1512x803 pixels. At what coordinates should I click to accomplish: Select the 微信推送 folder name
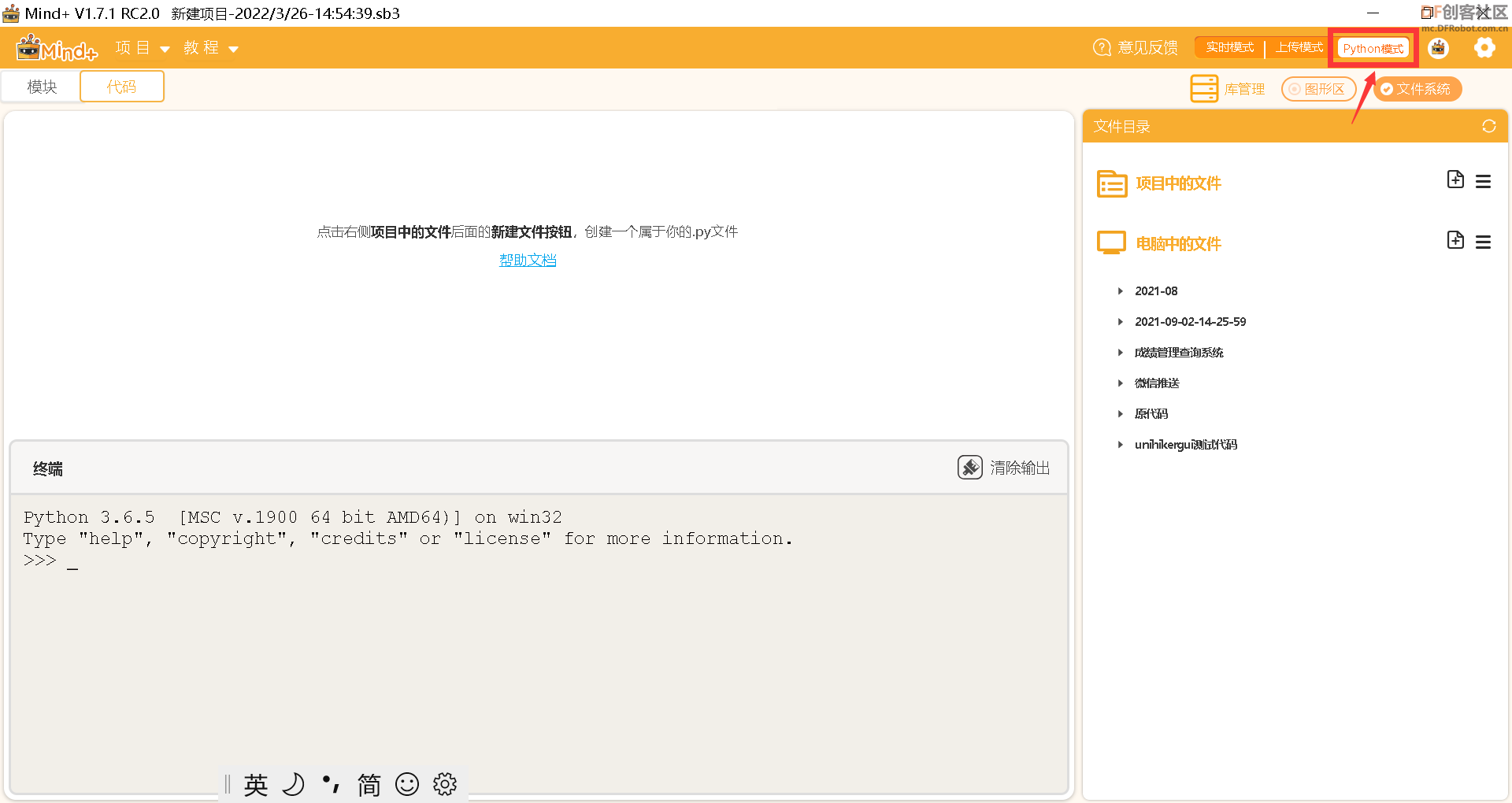(1157, 383)
